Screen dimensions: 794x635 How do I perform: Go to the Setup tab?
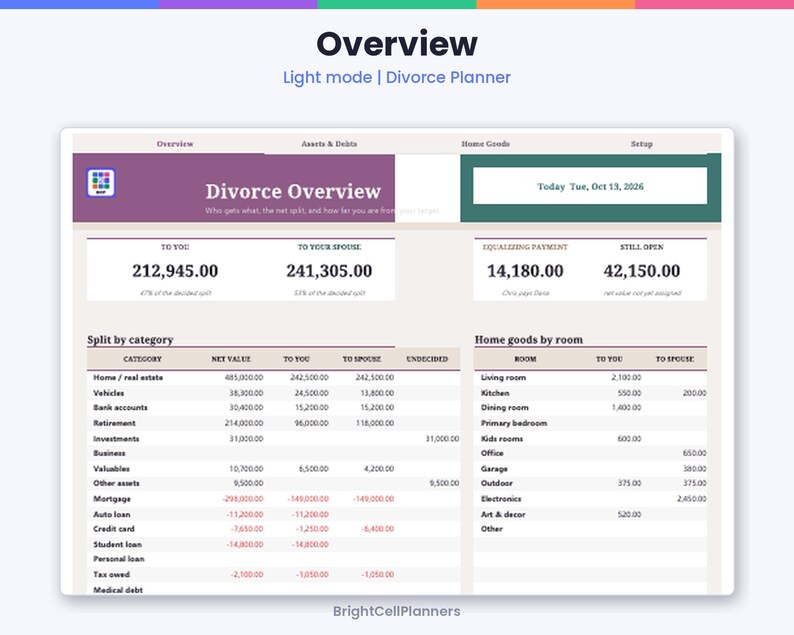(642, 144)
